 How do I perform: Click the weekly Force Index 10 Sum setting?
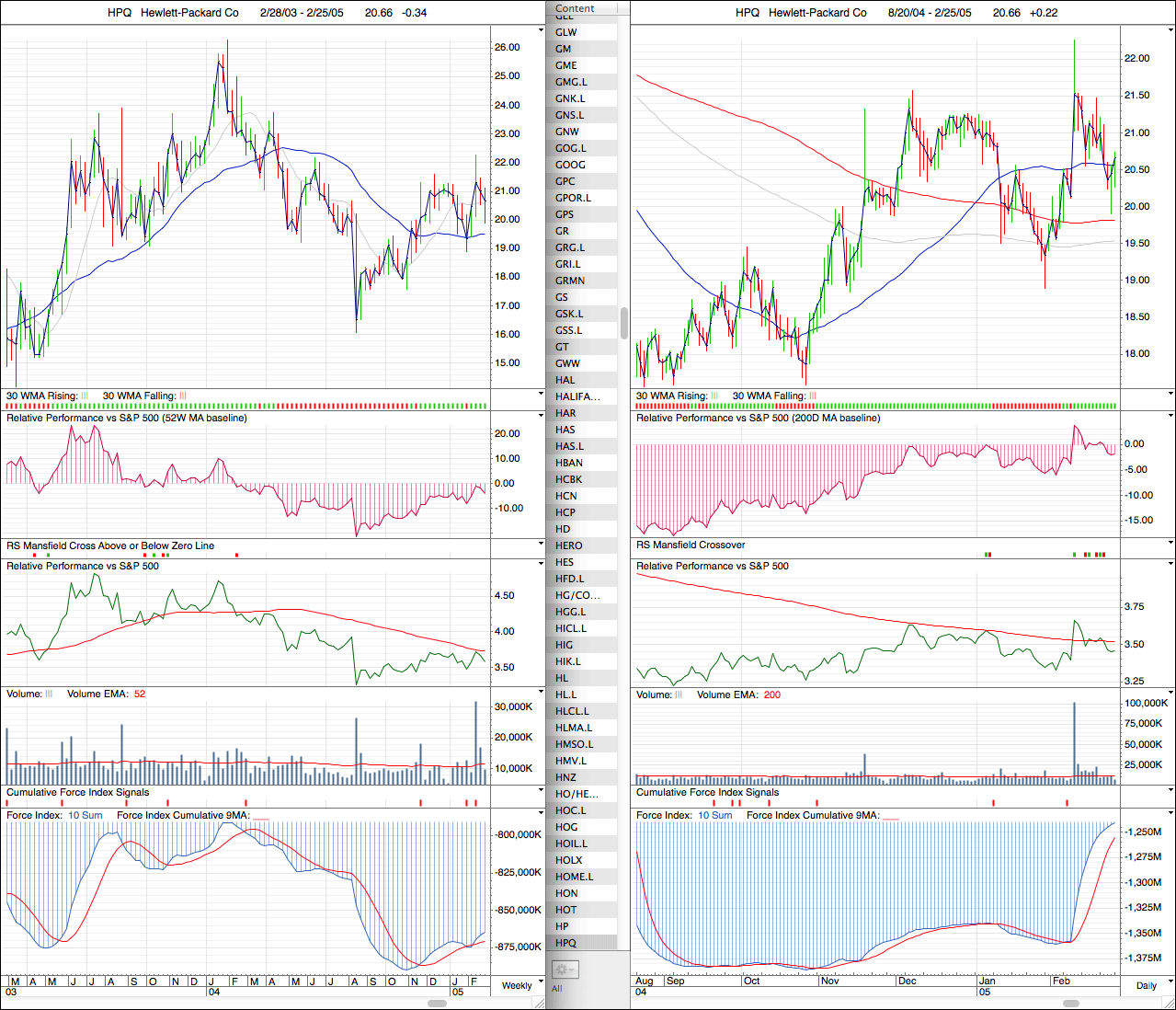point(86,815)
